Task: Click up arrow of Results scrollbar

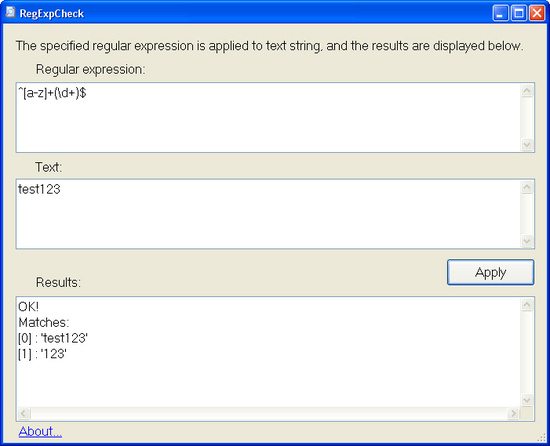Action: pyautogui.click(x=527, y=305)
